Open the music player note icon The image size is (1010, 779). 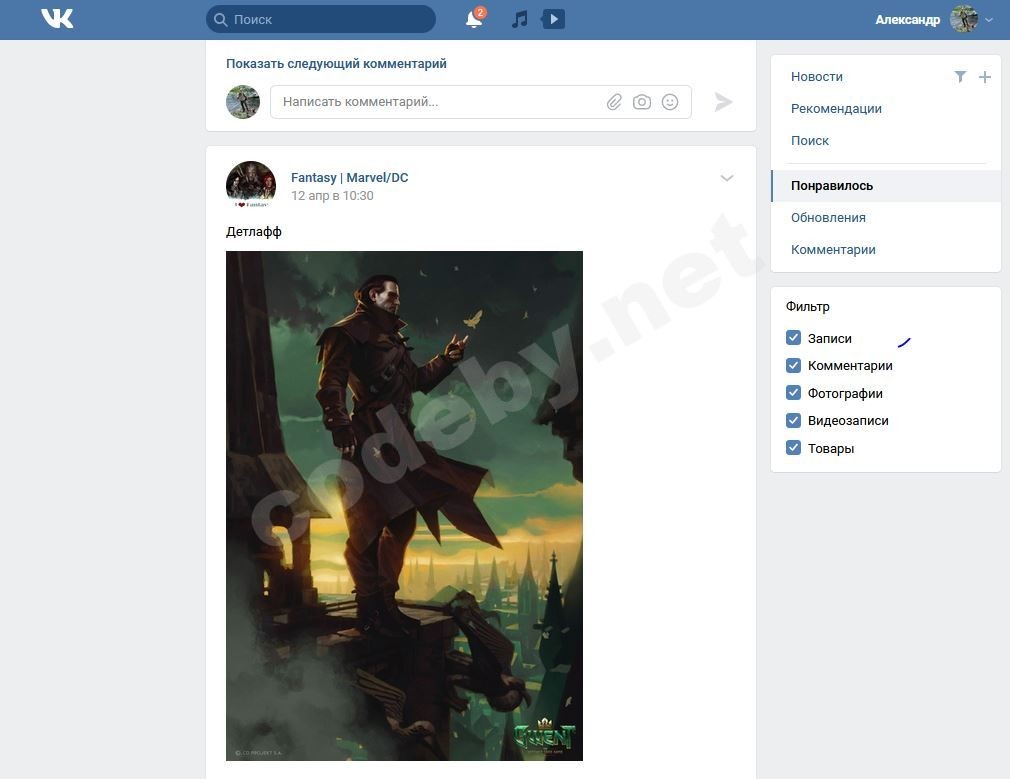point(519,19)
